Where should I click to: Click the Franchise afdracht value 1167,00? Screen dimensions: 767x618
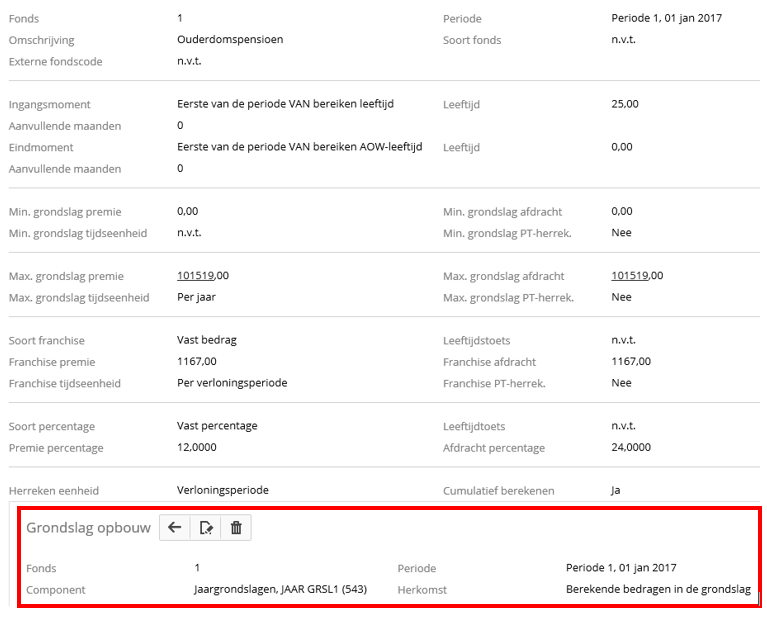631,361
